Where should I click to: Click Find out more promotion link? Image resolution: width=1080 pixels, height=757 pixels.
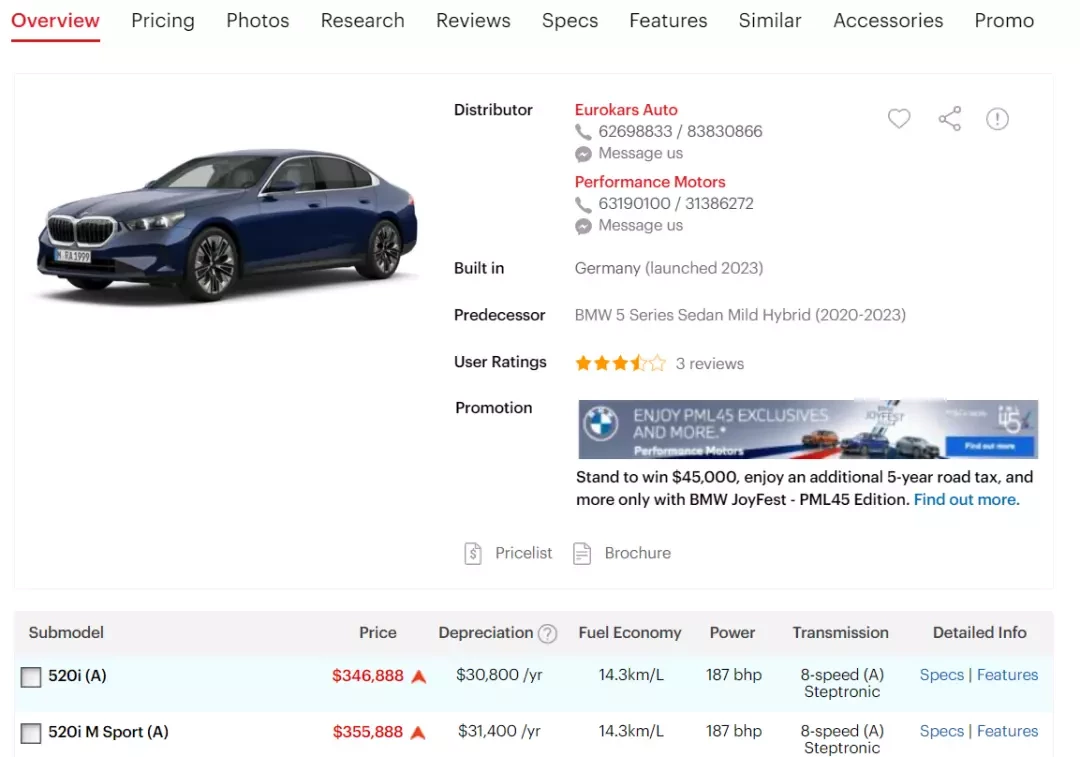(966, 499)
